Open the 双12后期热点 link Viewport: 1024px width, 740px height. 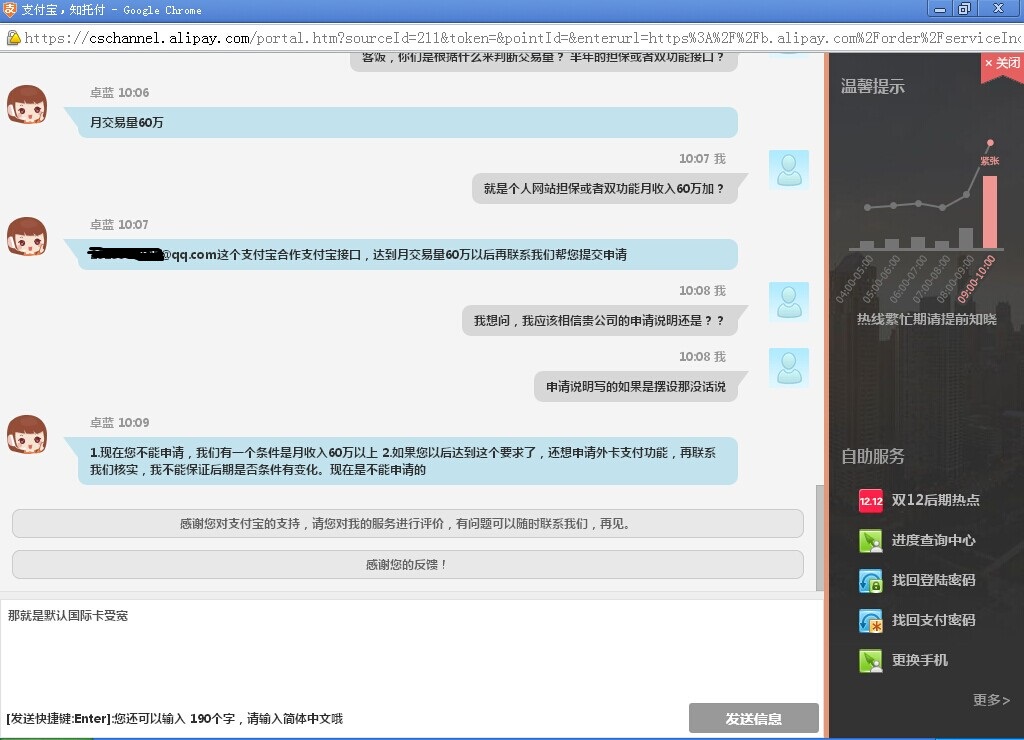(x=935, y=500)
